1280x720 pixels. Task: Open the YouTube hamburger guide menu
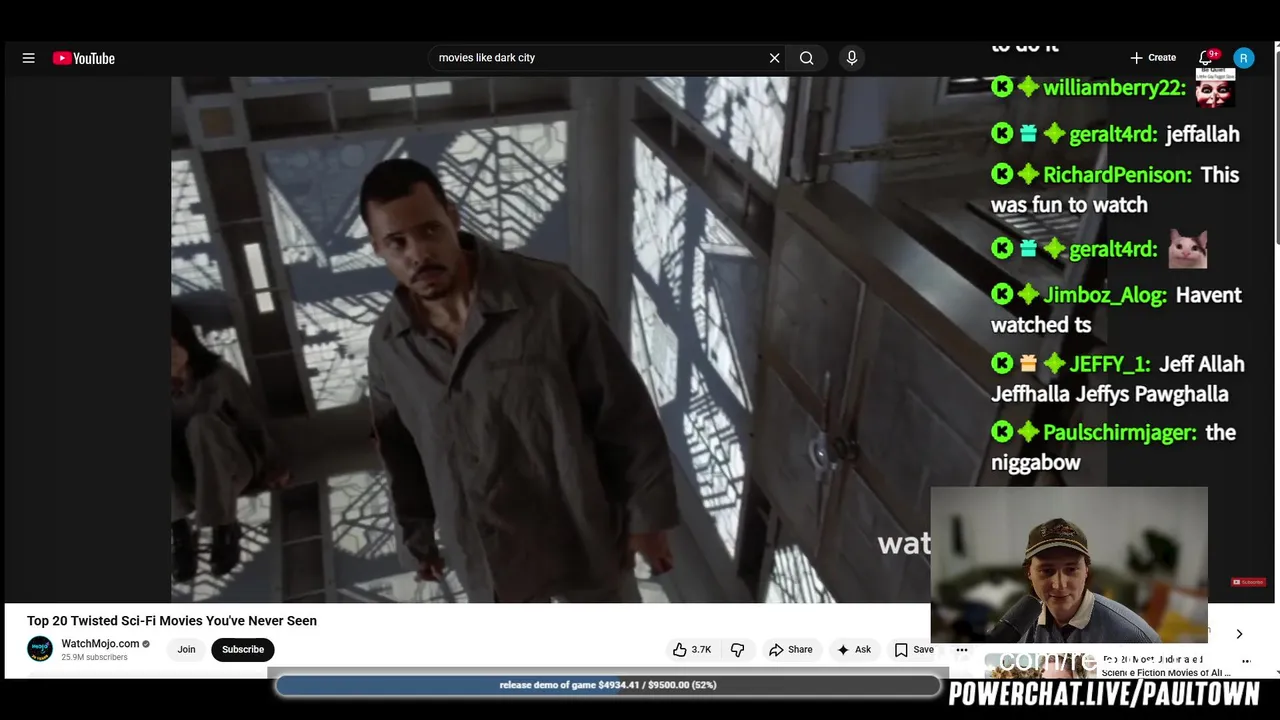coord(28,58)
